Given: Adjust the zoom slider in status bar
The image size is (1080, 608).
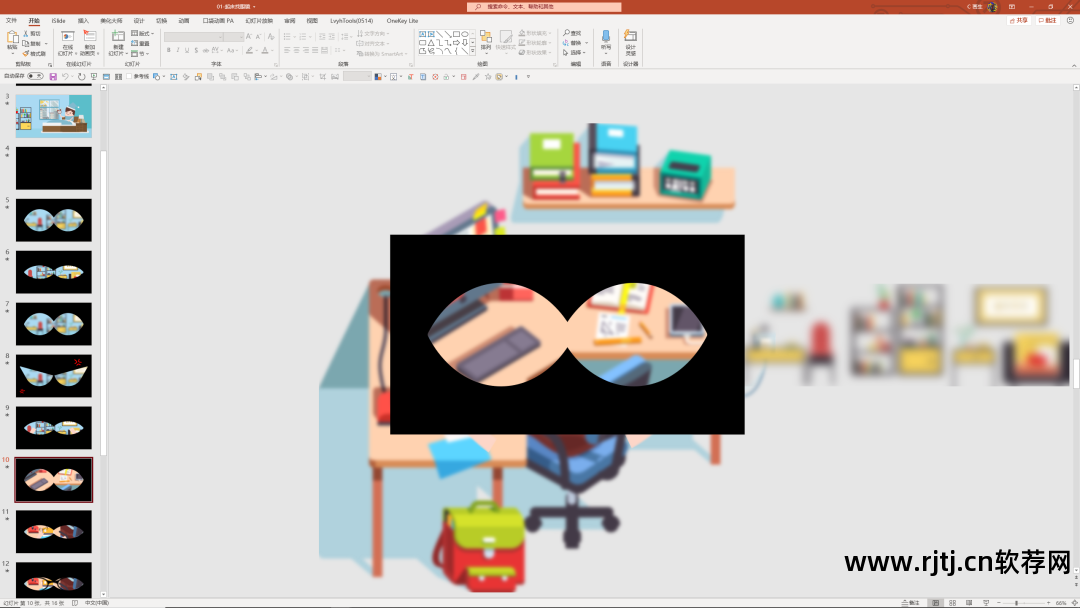Looking at the screenshot, I should tap(1017, 602).
